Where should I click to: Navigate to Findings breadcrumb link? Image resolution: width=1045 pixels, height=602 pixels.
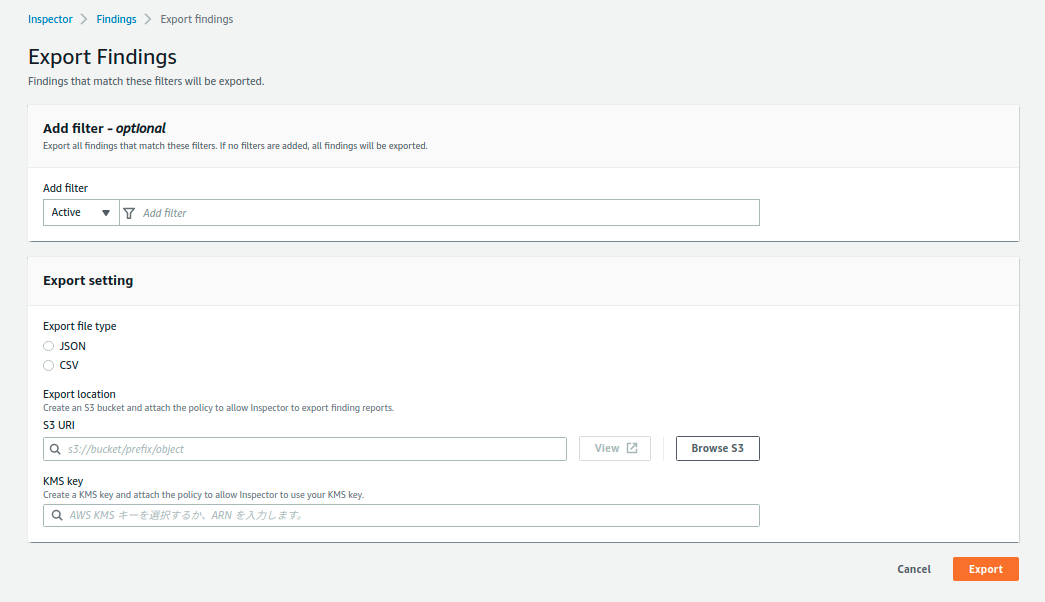[116, 19]
